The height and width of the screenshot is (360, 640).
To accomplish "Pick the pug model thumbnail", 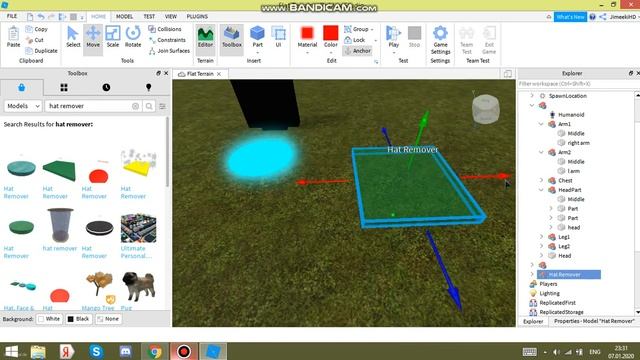I will 138,286.
